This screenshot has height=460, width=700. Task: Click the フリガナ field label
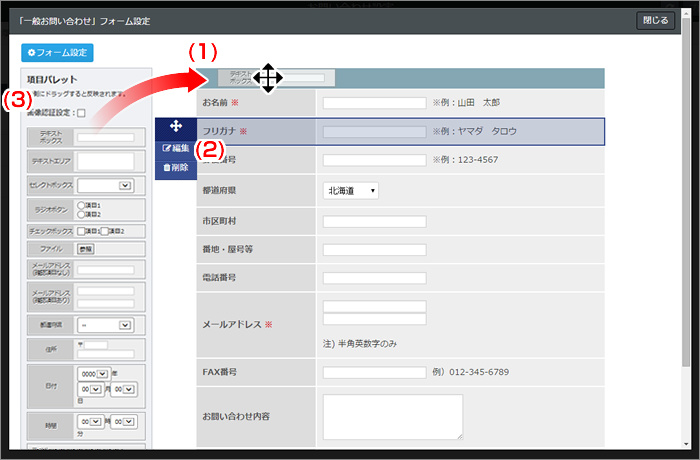pos(219,131)
